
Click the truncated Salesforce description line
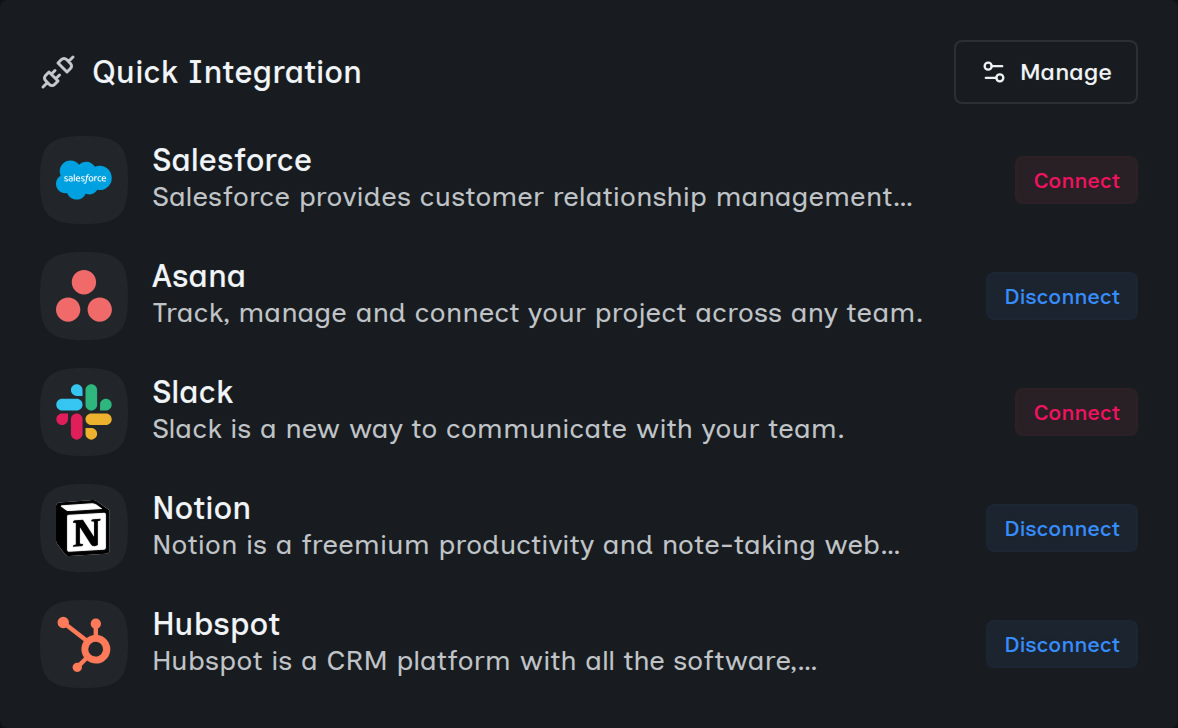click(531, 197)
